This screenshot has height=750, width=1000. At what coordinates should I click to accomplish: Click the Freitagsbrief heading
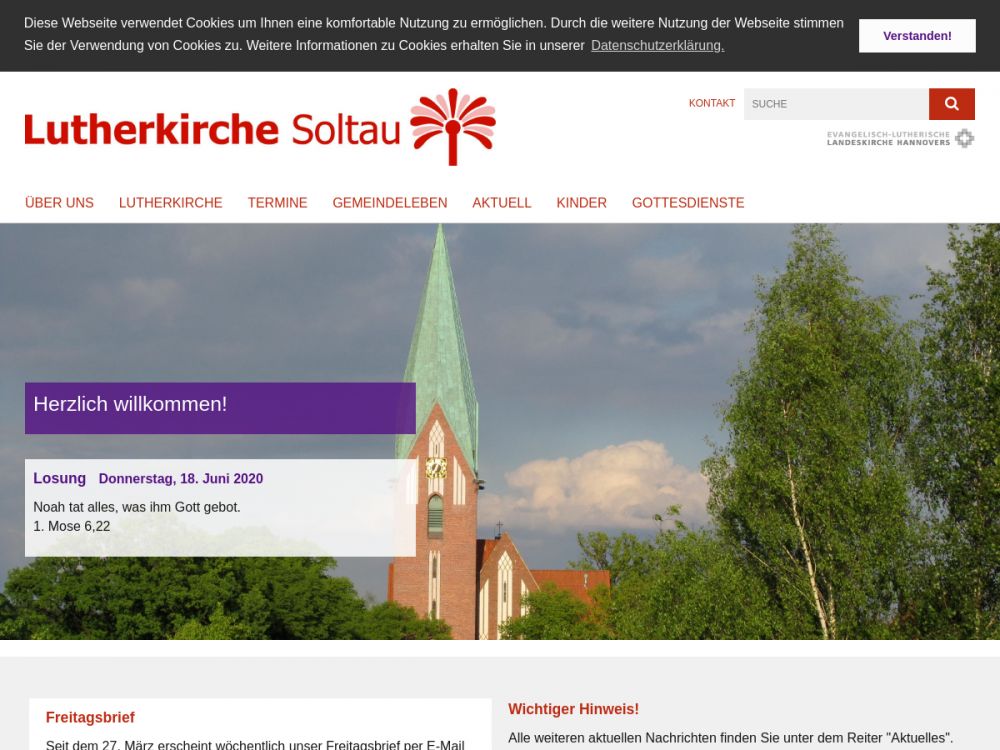90,718
